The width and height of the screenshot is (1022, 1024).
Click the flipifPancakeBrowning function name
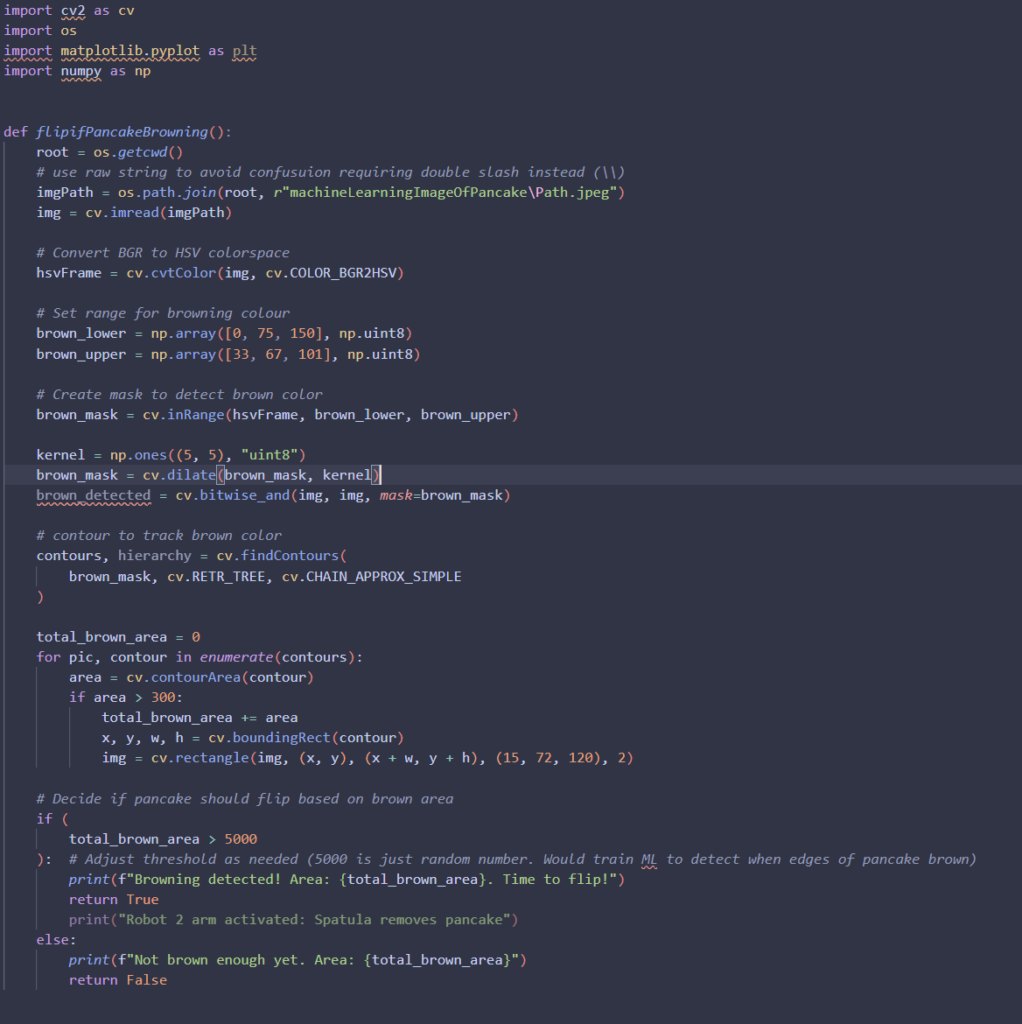point(125,132)
